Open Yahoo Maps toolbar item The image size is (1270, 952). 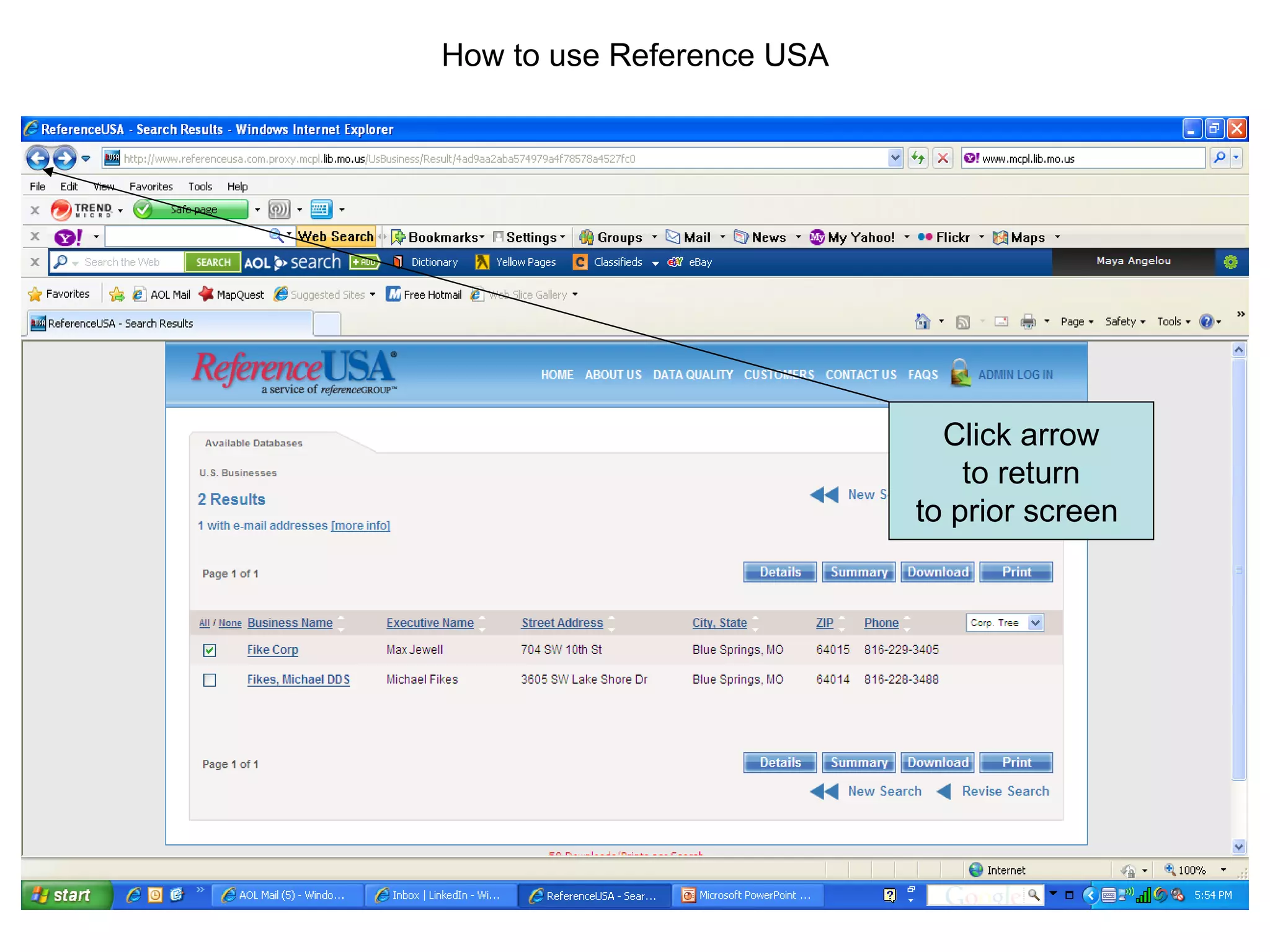(1019, 237)
